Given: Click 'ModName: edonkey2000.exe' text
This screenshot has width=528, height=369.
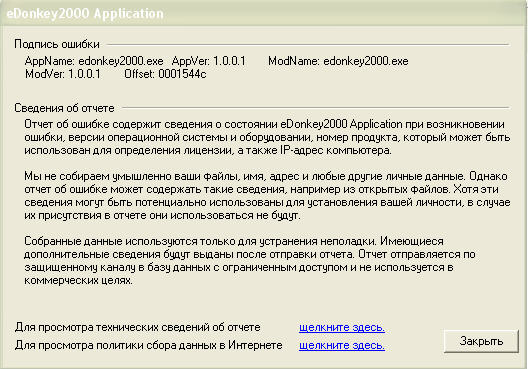Looking at the screenshot, I should [x=338, y=61].
